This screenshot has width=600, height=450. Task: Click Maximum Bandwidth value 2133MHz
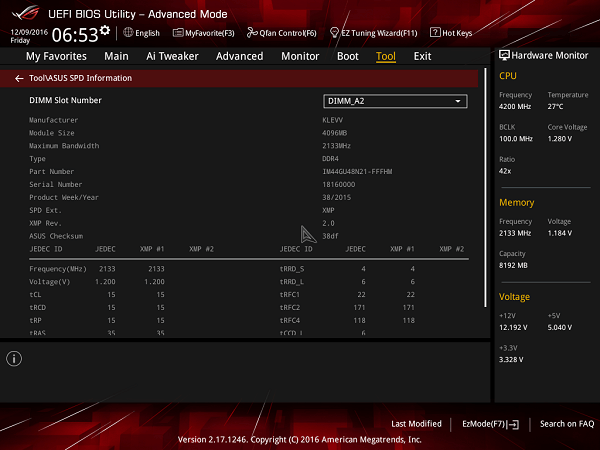point(336,146)
